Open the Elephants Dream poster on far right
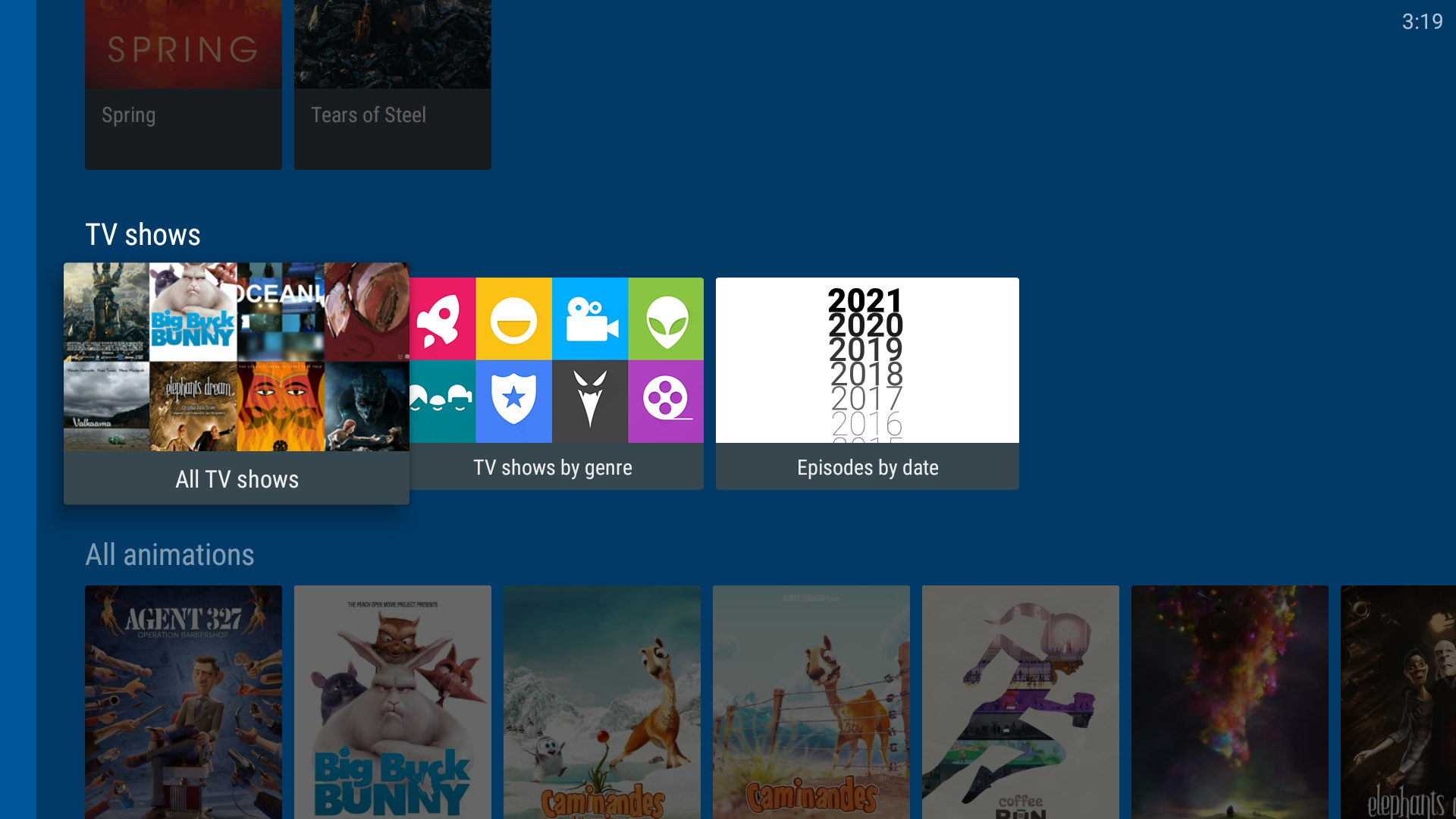Image resolution: width=1456 pixels, height=819 pixels. point(1403,701)
